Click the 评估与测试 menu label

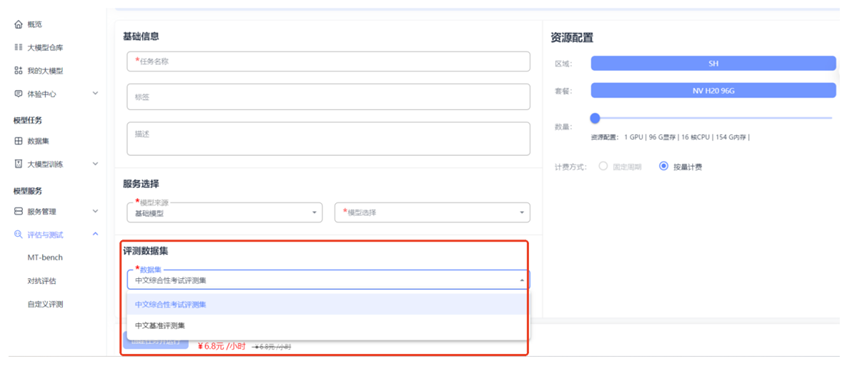[45, 234]
